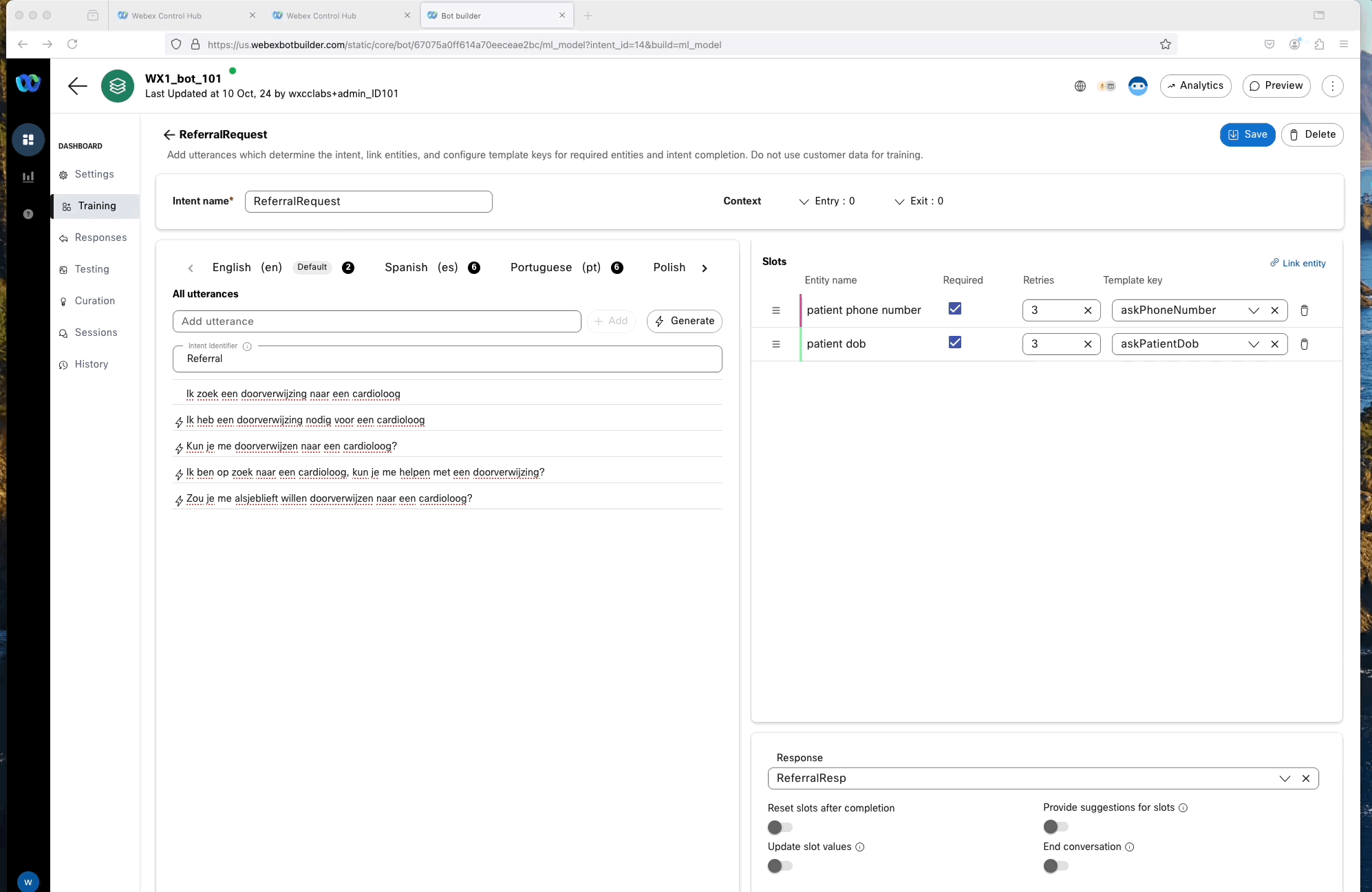Click trash icon for patient dob slot

(1304, 344)
